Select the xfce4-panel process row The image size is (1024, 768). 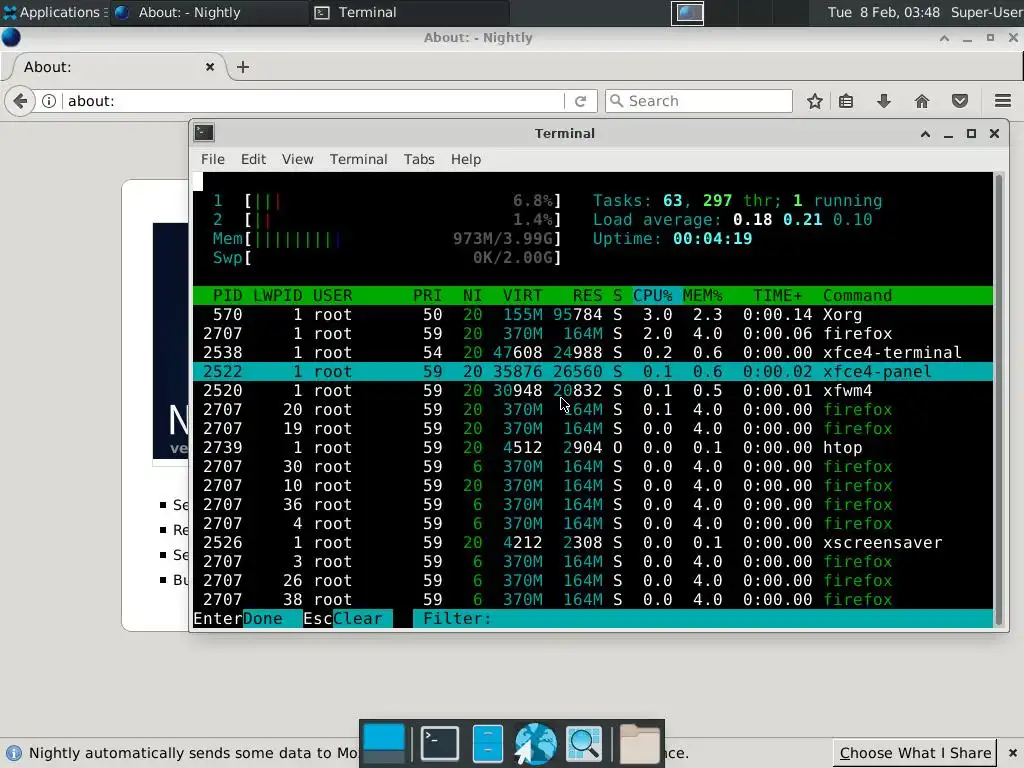(x=593, y=371)
